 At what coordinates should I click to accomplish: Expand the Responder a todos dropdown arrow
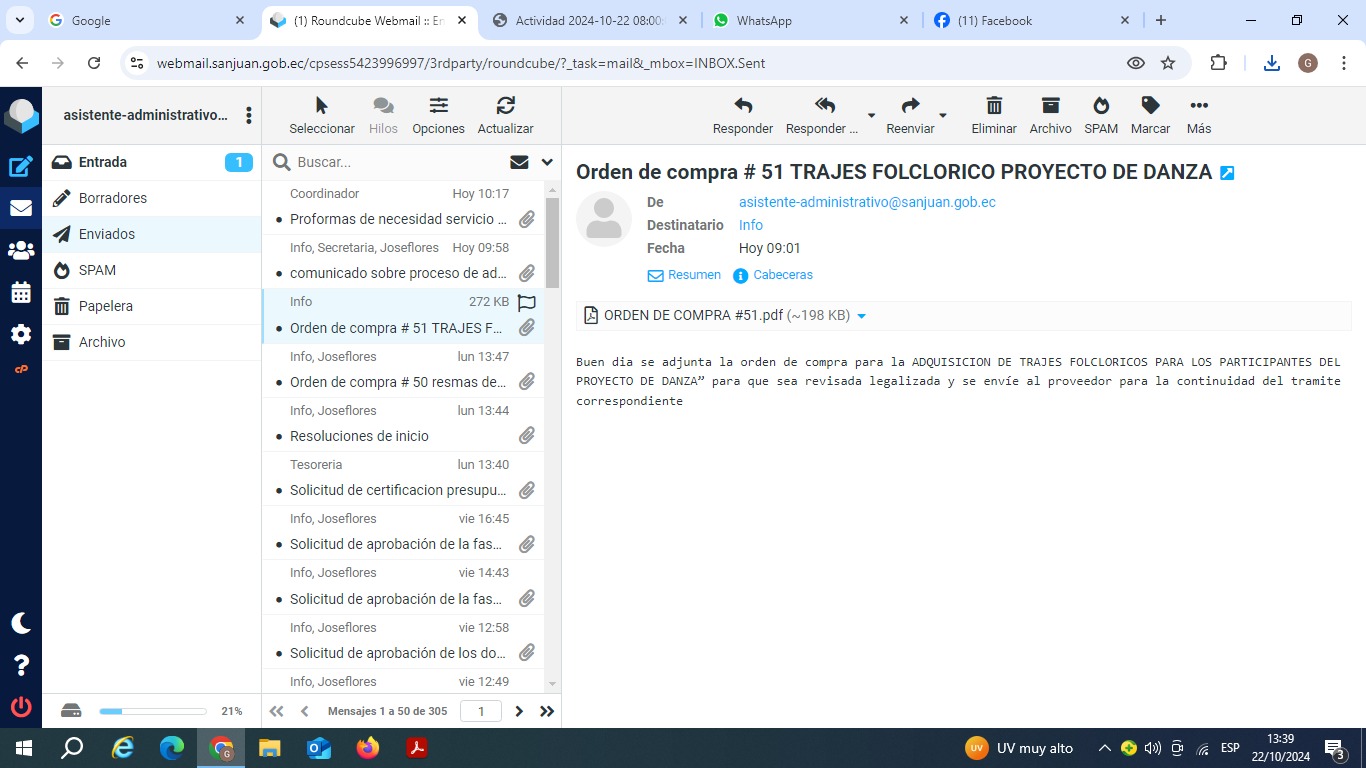tap(871, 116)
